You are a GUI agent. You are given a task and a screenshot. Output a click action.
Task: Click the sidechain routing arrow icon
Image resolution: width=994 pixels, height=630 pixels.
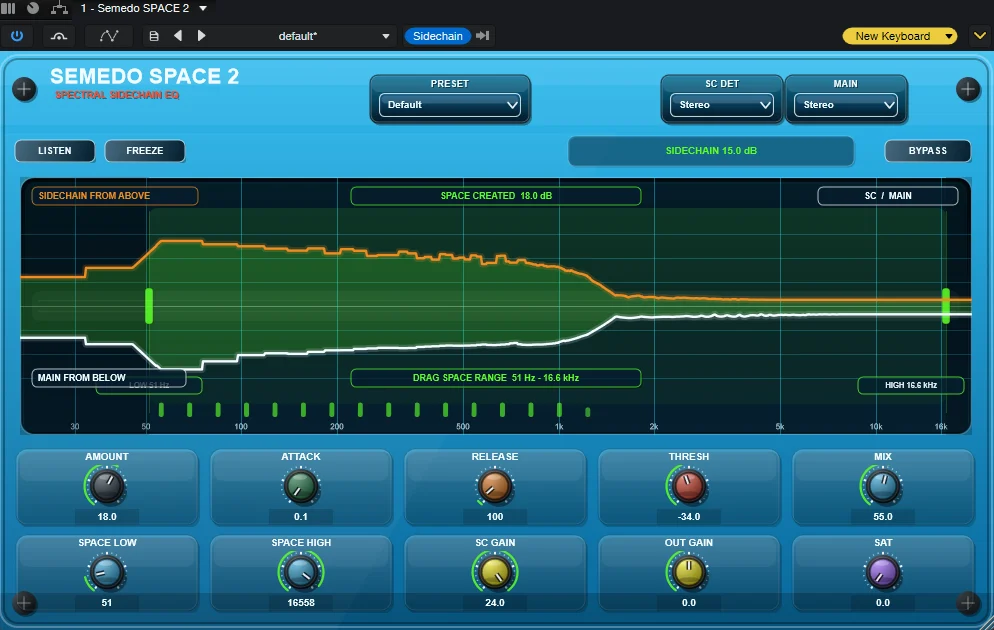click(x=483, y=36)
